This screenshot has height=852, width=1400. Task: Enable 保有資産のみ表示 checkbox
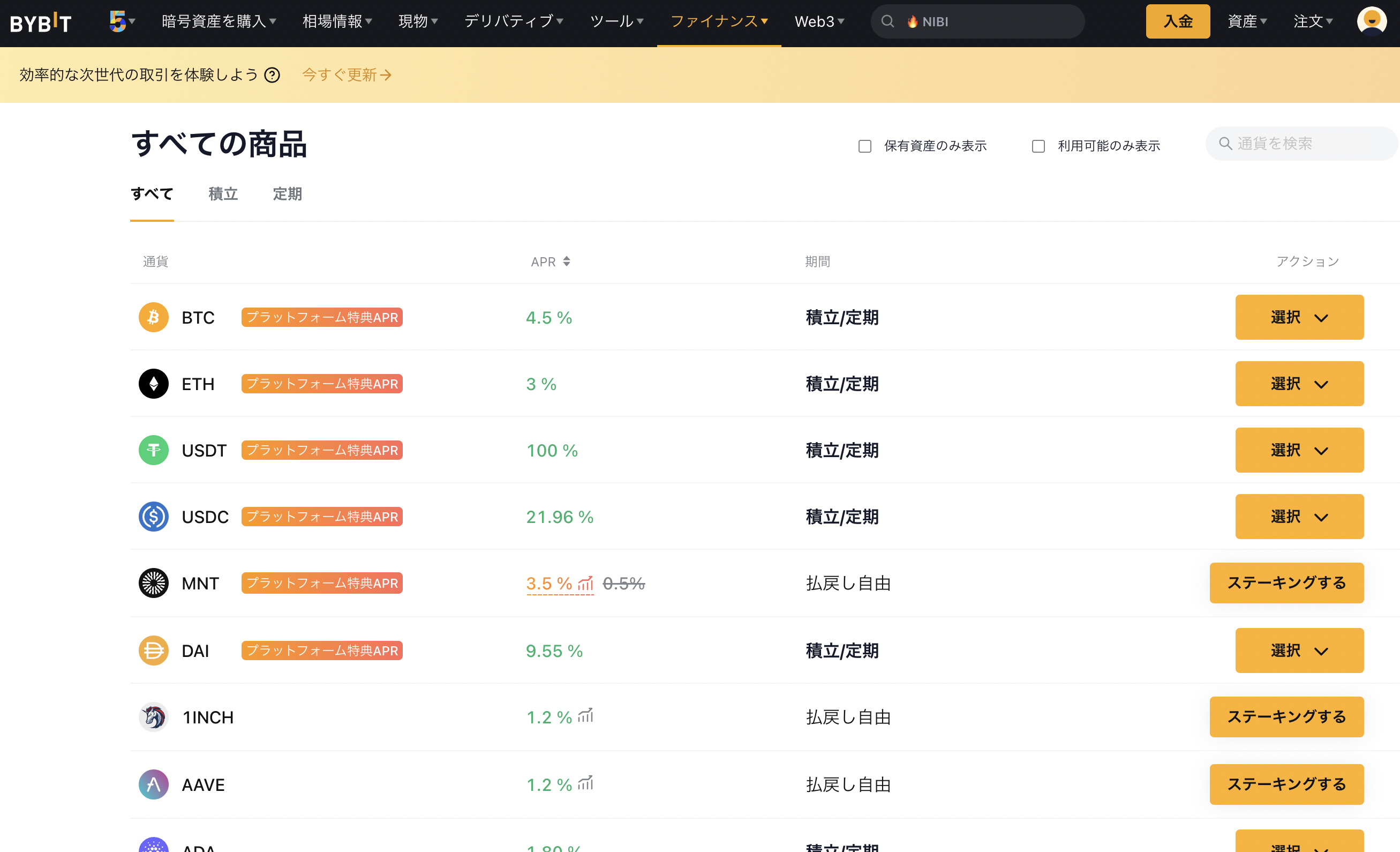point(865,146)
